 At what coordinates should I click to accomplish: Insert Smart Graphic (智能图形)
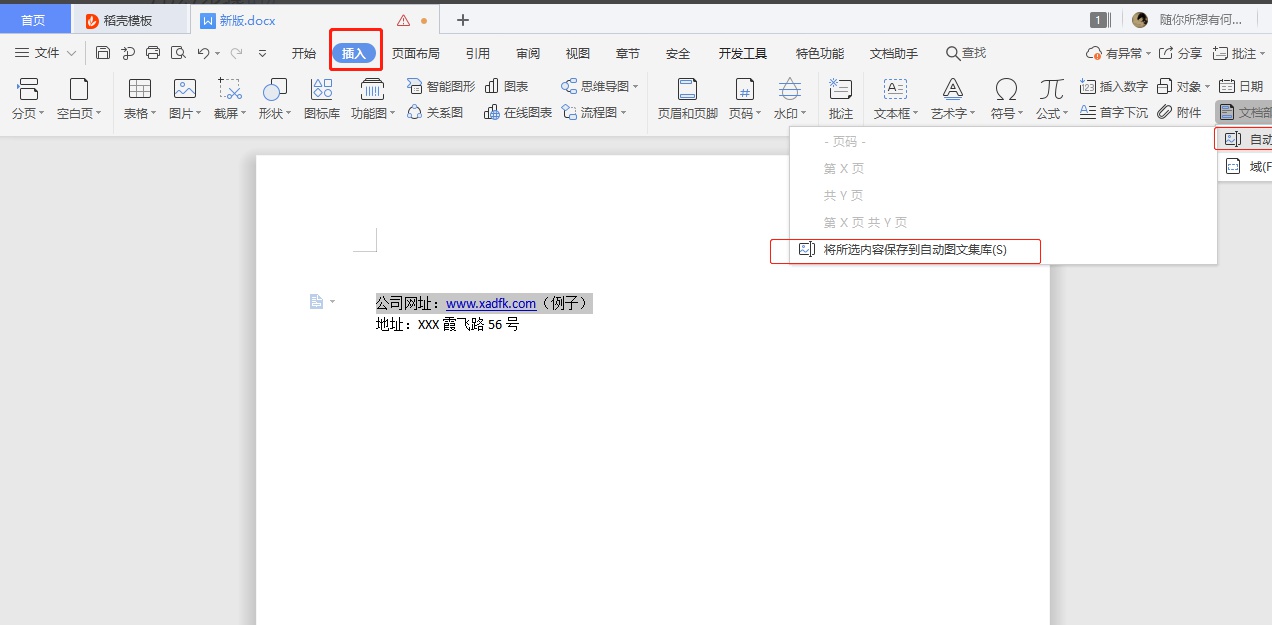(x=441, y=87)
